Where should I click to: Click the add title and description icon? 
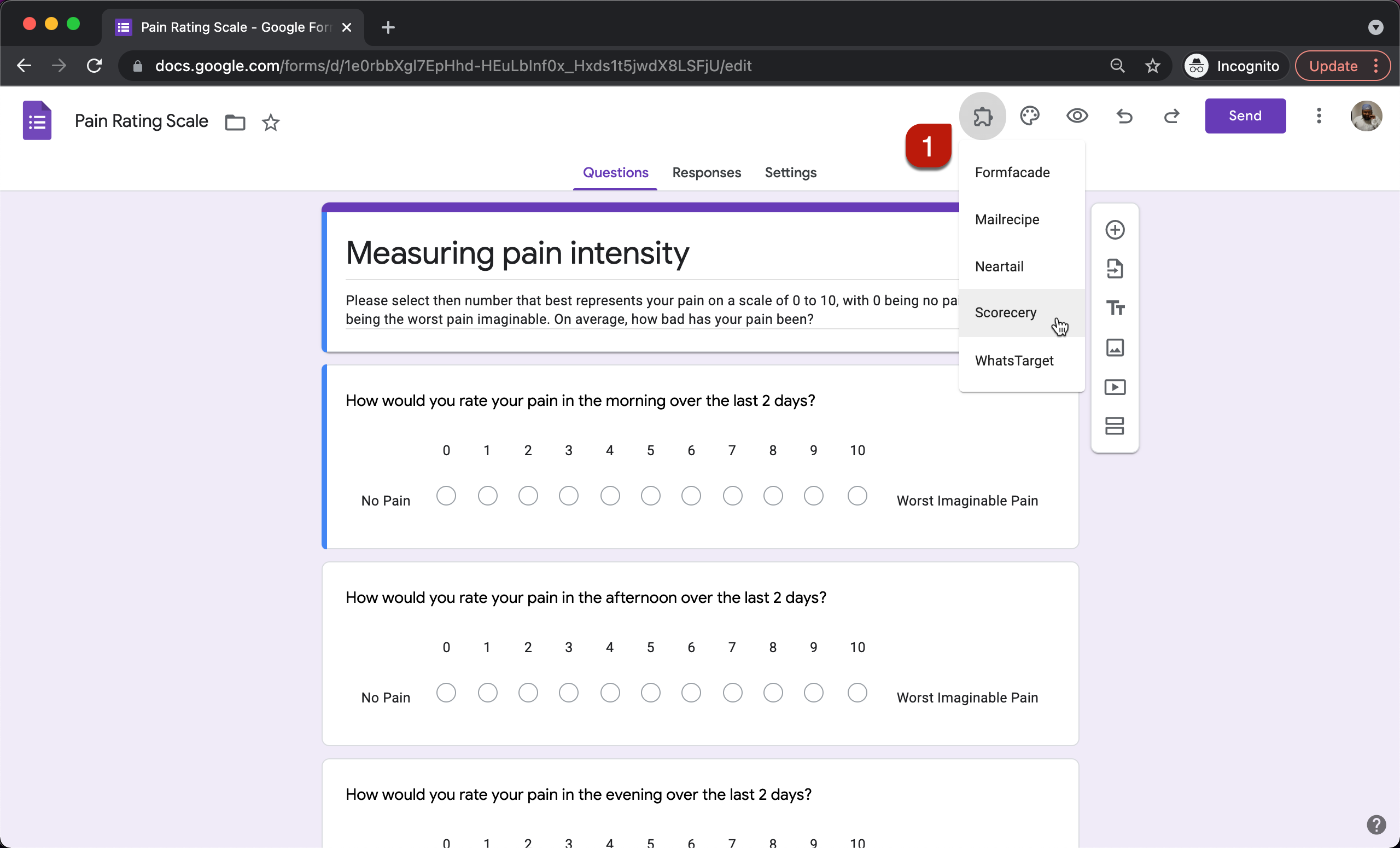tap(1115, 308)
